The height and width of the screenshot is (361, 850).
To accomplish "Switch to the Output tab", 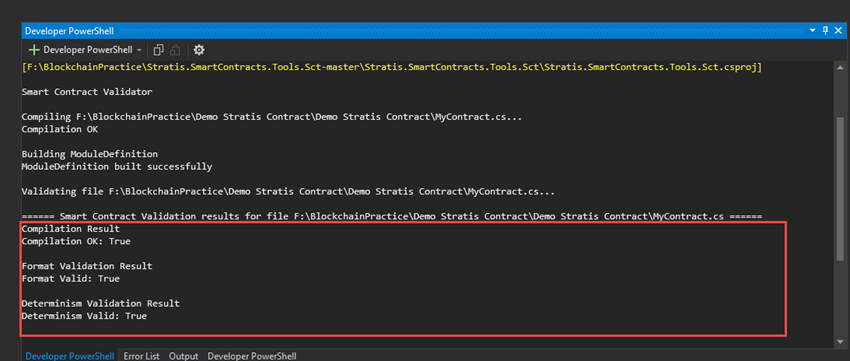I will click(183, 356).
